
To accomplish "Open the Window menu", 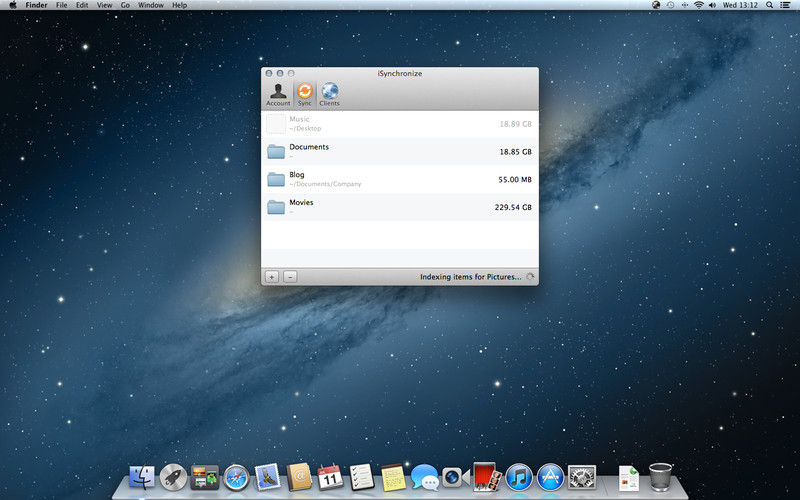I will point(151,5).
